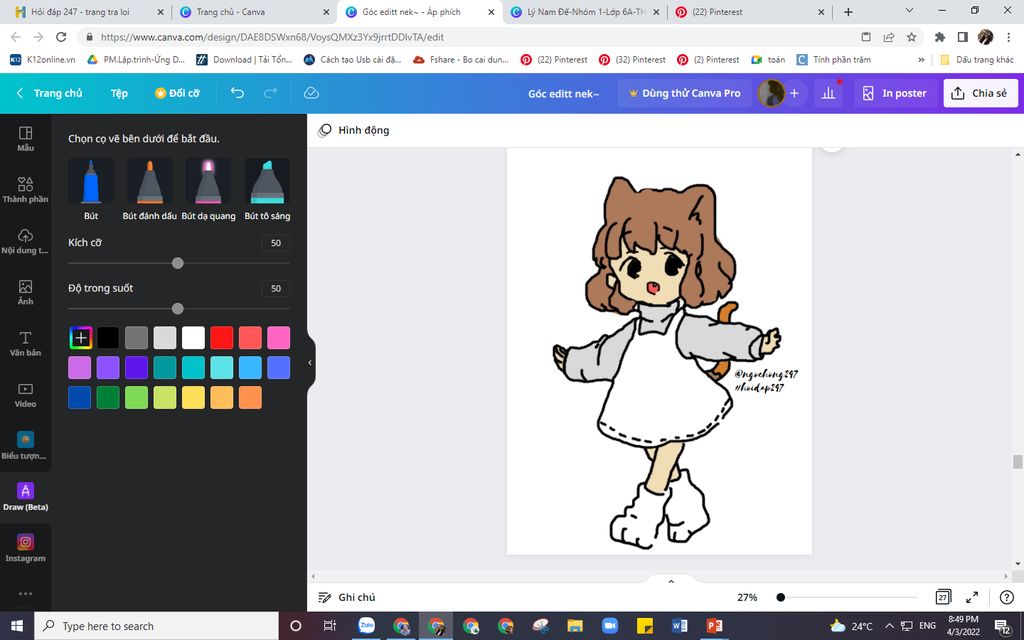Screen dimensions: 1024x640
Task: Switch to Trang chủ - Canva tab
Action: 255,12
